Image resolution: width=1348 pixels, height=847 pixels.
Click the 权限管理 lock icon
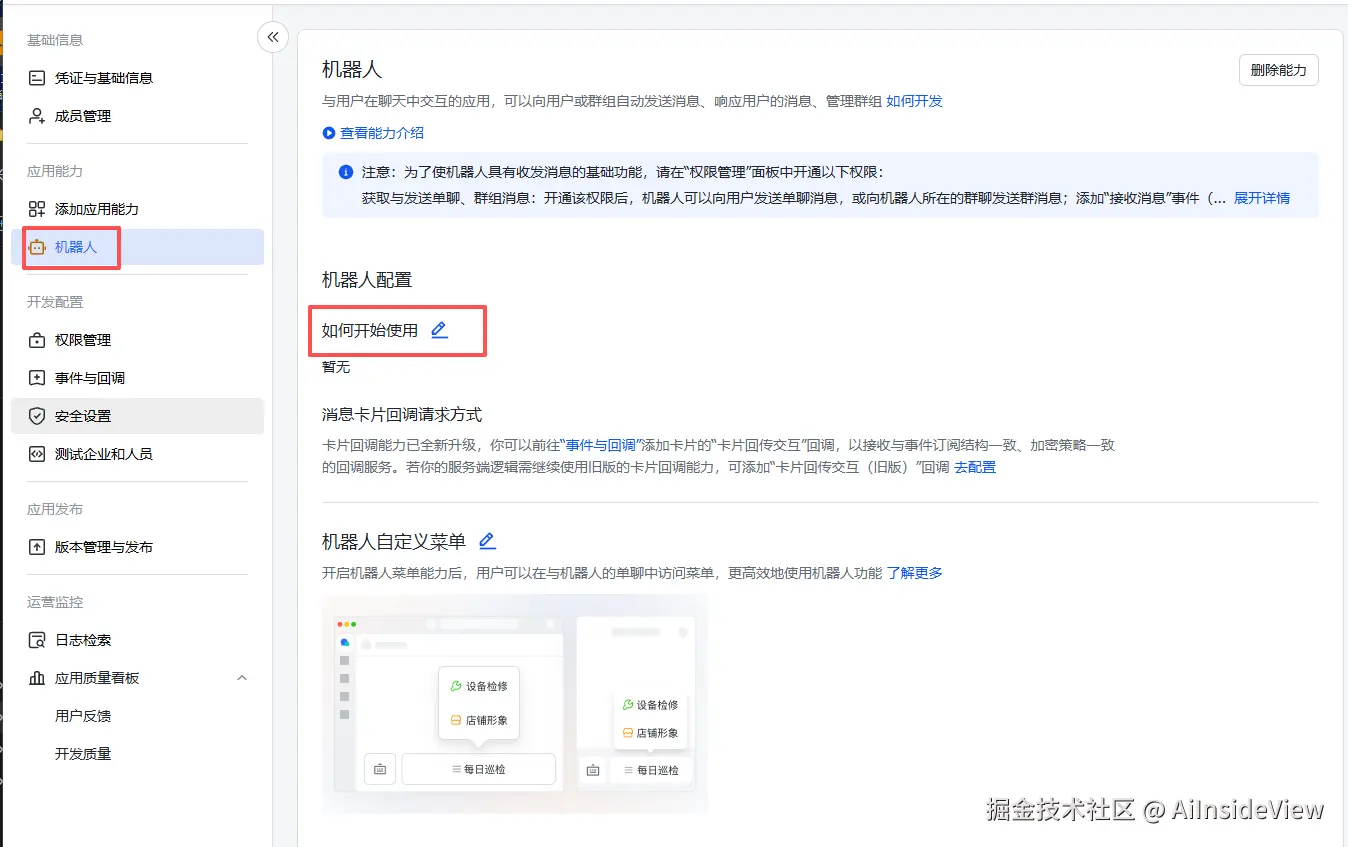click(37, 340)
